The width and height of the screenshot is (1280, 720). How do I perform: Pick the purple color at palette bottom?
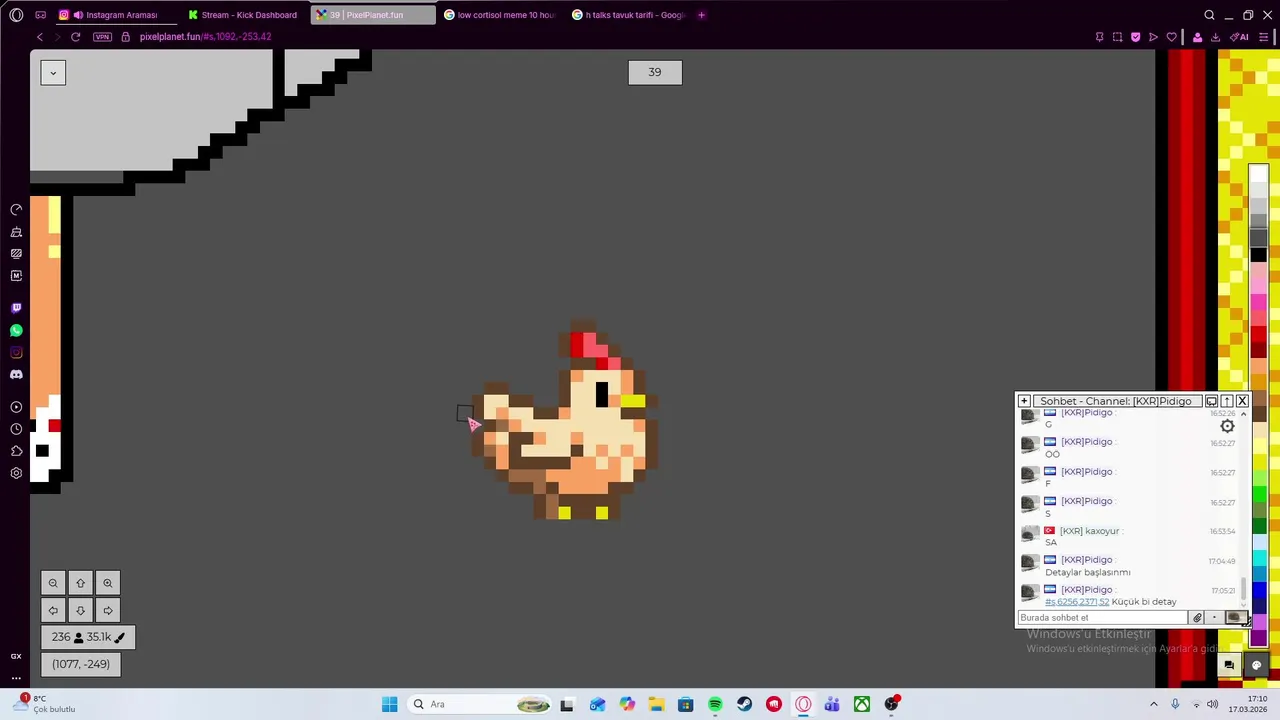[x=1258, y=637]
